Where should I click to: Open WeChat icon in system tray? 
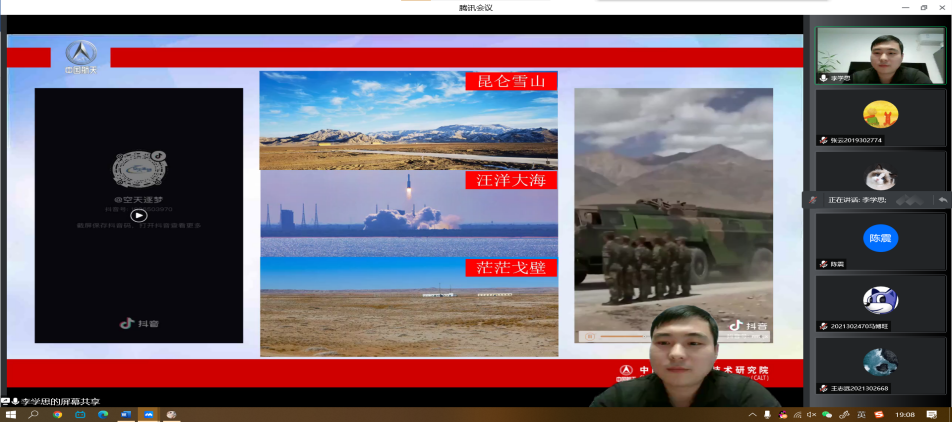829,414
